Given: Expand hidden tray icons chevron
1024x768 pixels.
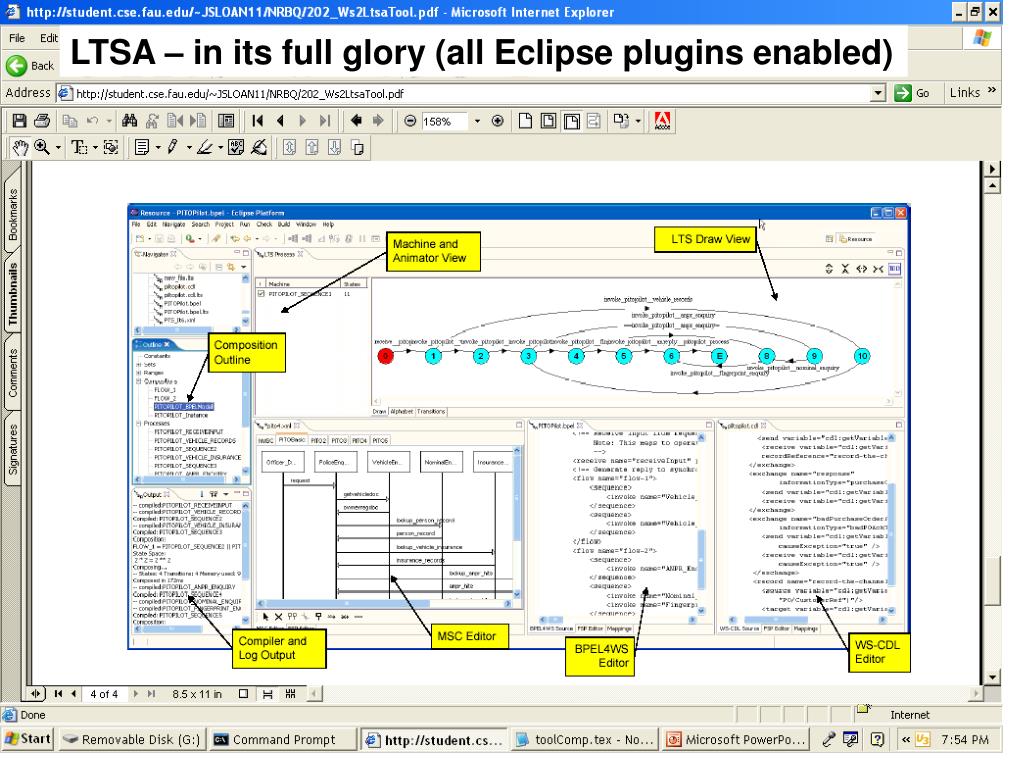Looking at the screenshot, I should coord(906,739).
